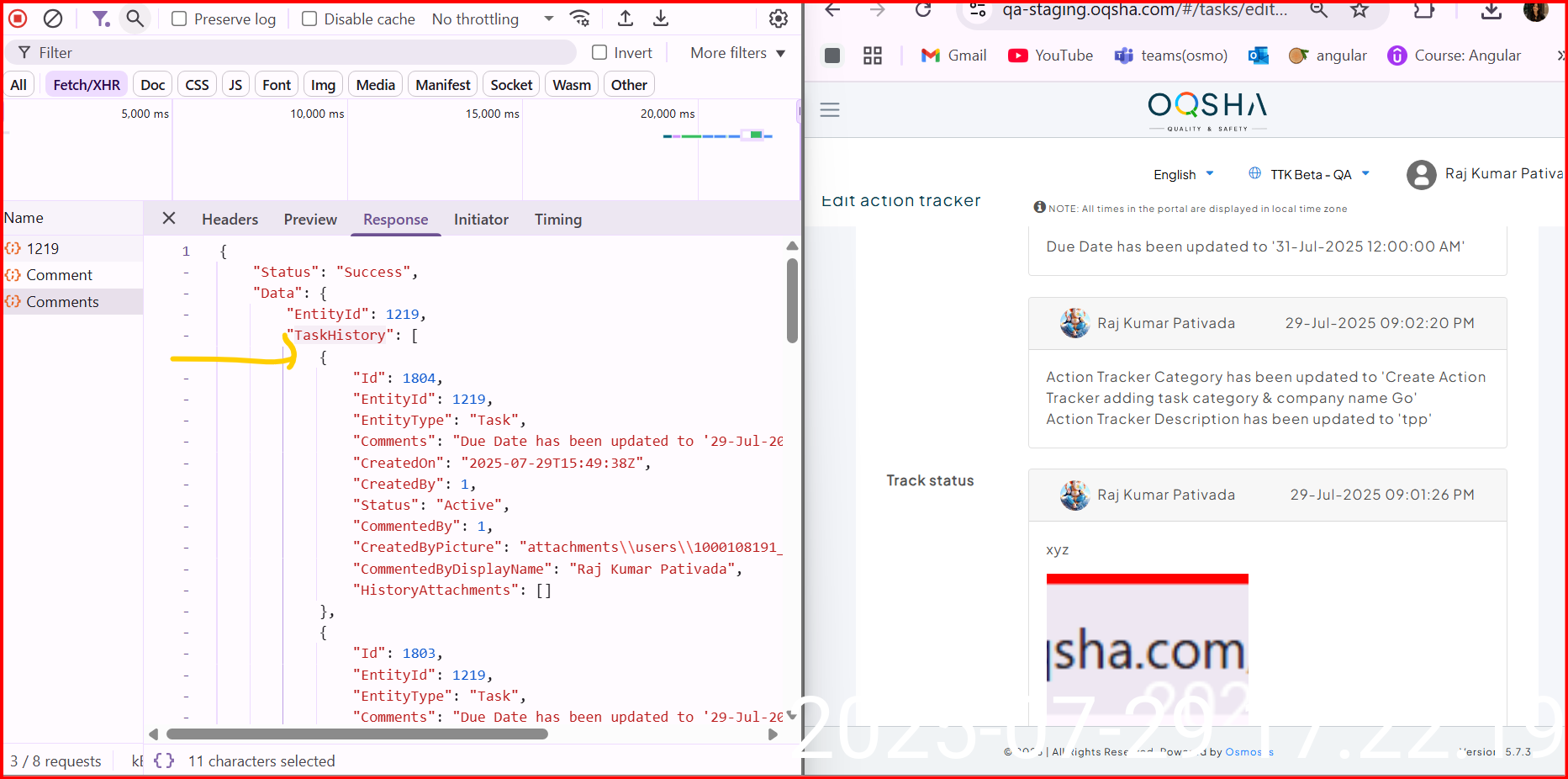Switch to the Timing tab
Screen dimensions: 1568x779
[x=557, y=220]
